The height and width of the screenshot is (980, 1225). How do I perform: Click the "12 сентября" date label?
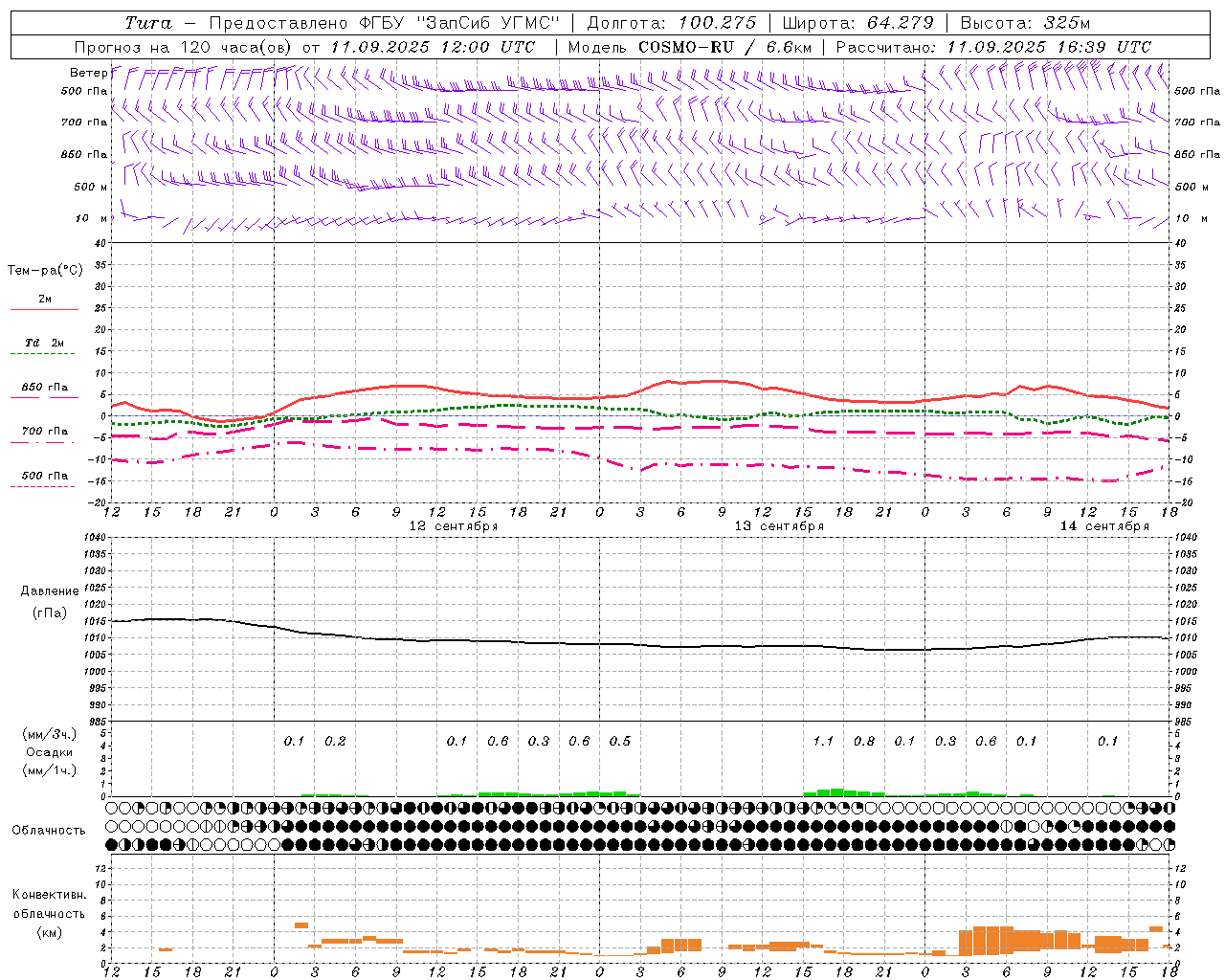(454, 526)
